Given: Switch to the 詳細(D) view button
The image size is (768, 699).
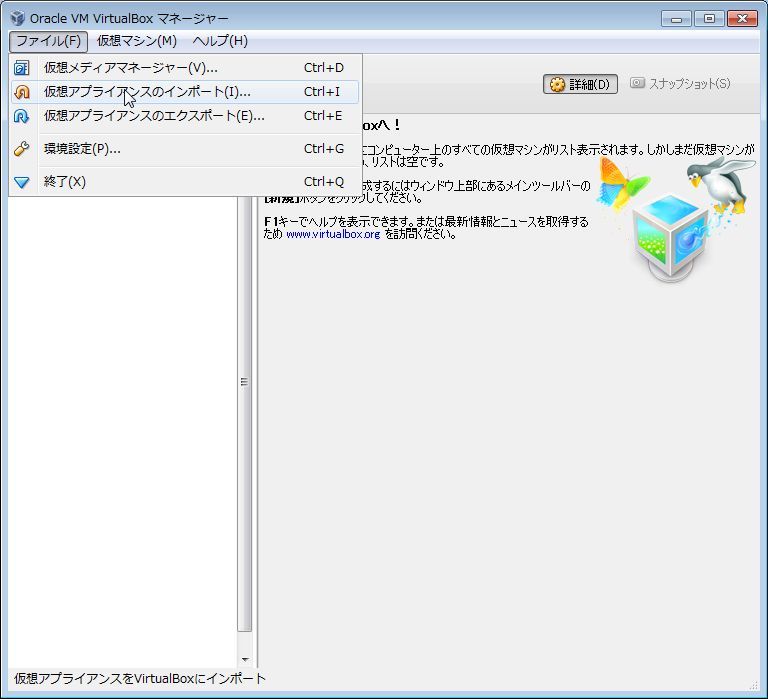Looking at the screenshot, I should pos(580,84).
